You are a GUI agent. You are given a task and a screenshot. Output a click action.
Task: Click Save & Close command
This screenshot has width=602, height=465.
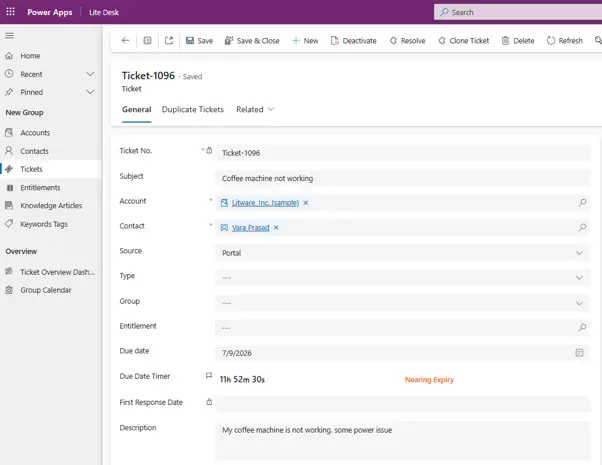coord(252,41)
